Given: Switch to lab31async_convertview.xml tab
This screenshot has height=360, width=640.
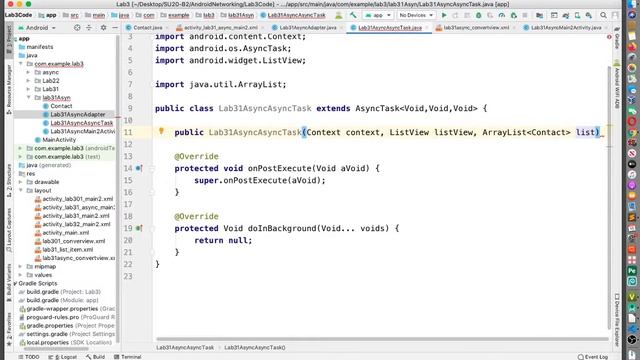Looking at the screenshot, I should (476, 28).
